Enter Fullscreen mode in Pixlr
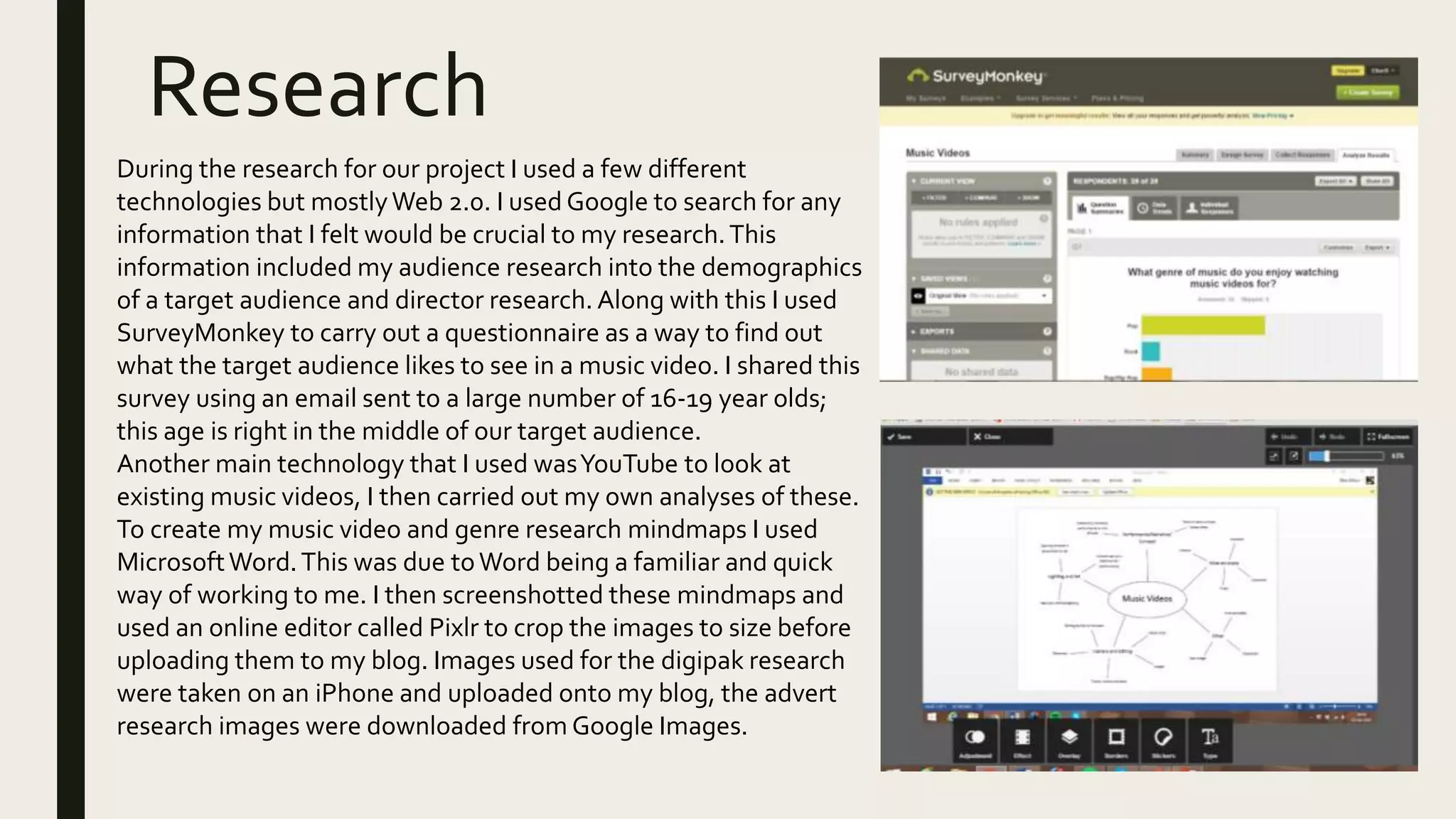Image resolution: width=1456 pixels, height=819 pixels. tap(1388, 437)
